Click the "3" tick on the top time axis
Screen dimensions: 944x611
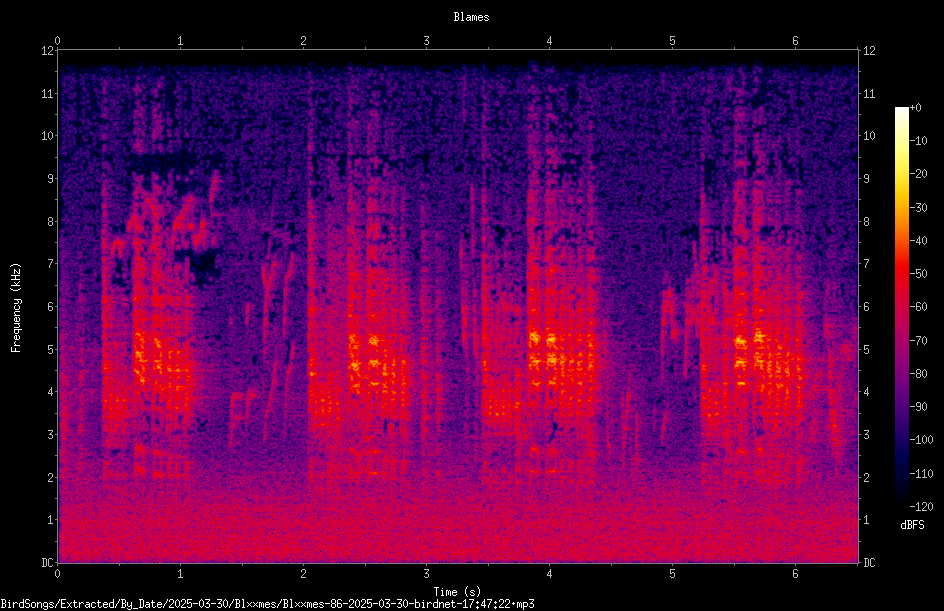point(426,41)
